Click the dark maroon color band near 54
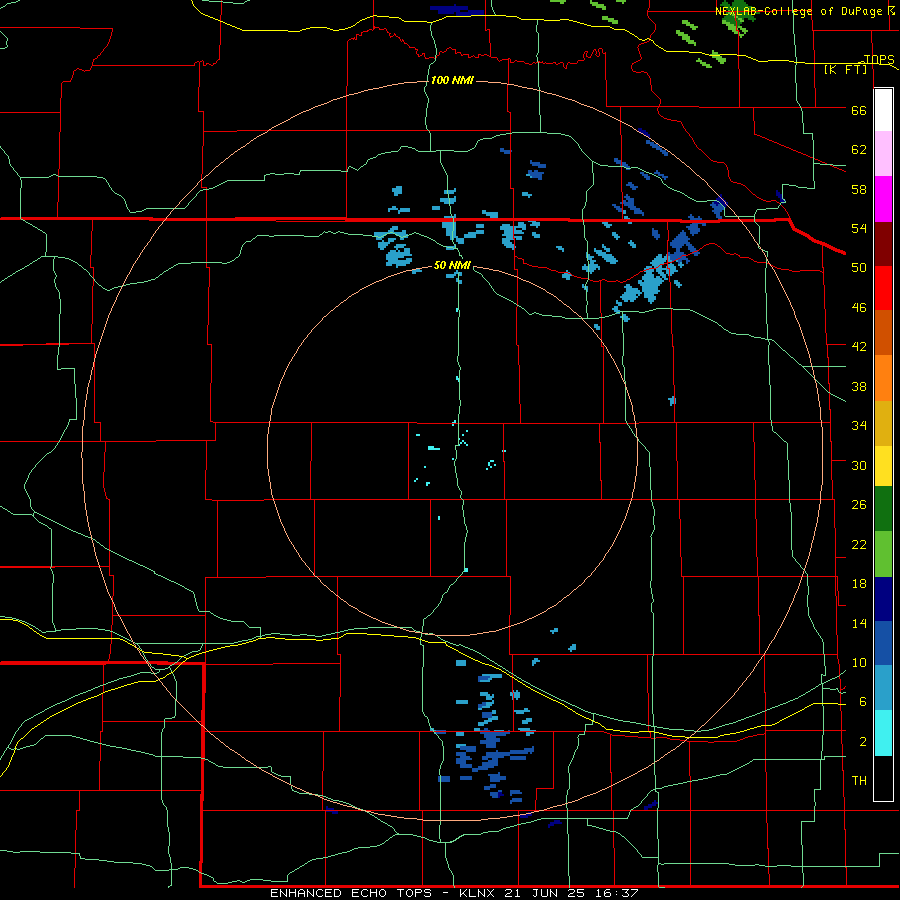900x900 pixels. point(883,244)
